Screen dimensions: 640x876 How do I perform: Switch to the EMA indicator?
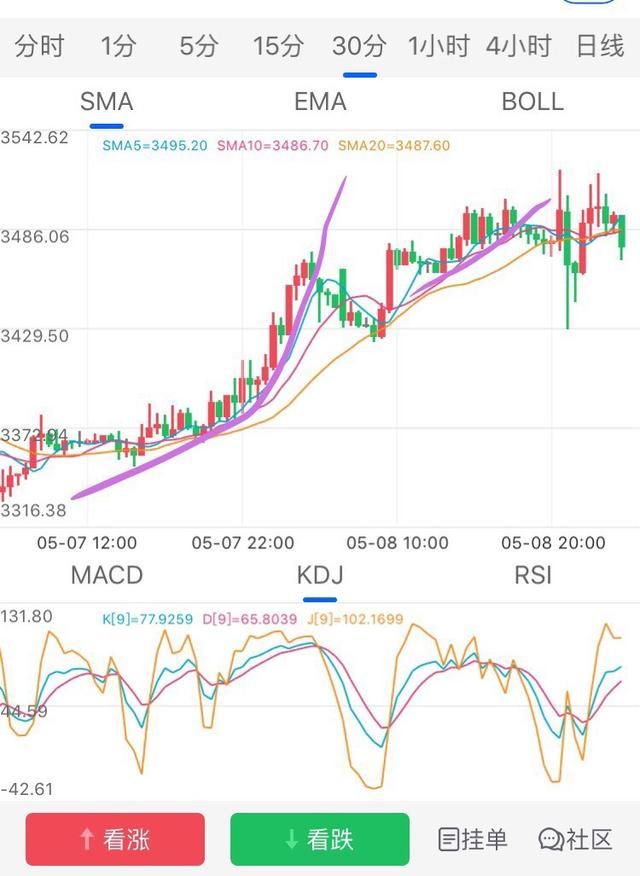coord(320,102)
